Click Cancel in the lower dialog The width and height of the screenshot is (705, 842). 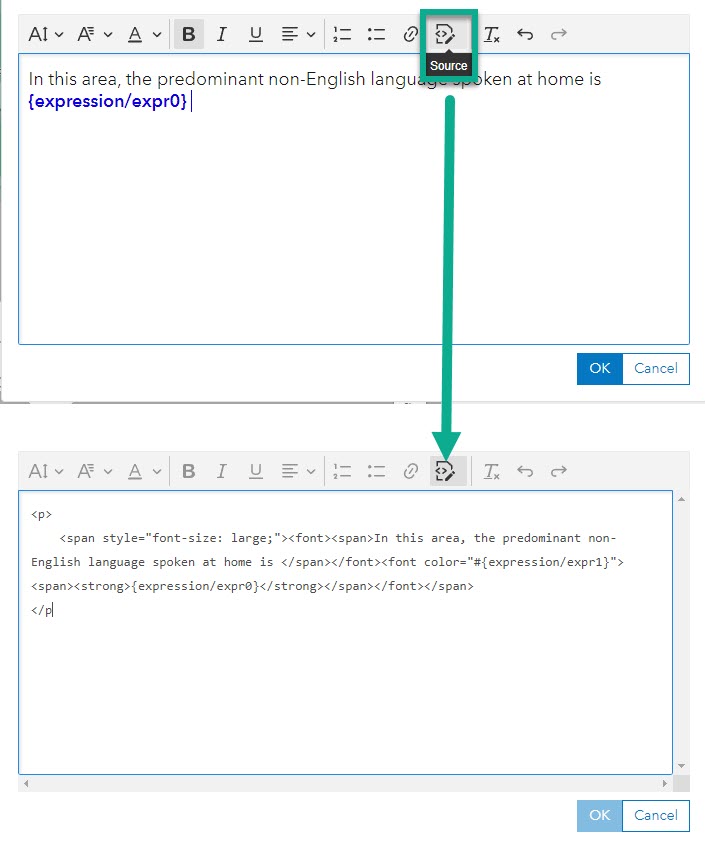click(x=656, y=815)
